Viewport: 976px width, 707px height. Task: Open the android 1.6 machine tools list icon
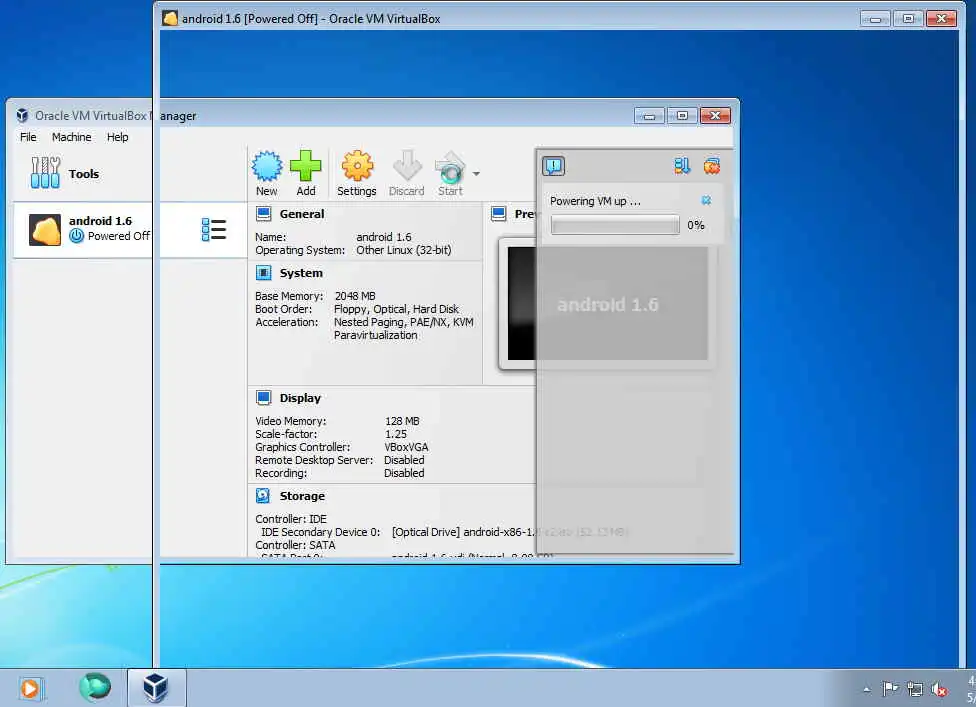214,230
